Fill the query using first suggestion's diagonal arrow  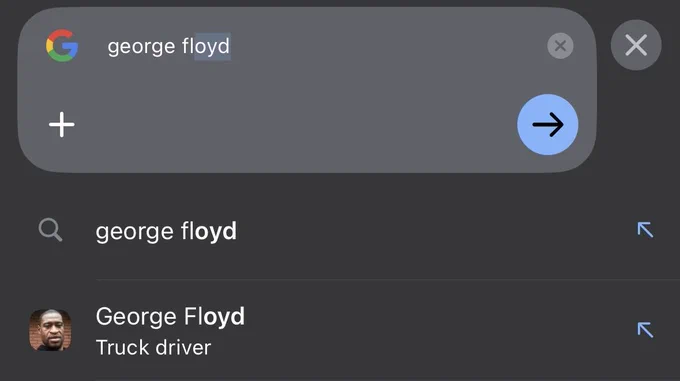pos(645,230)
